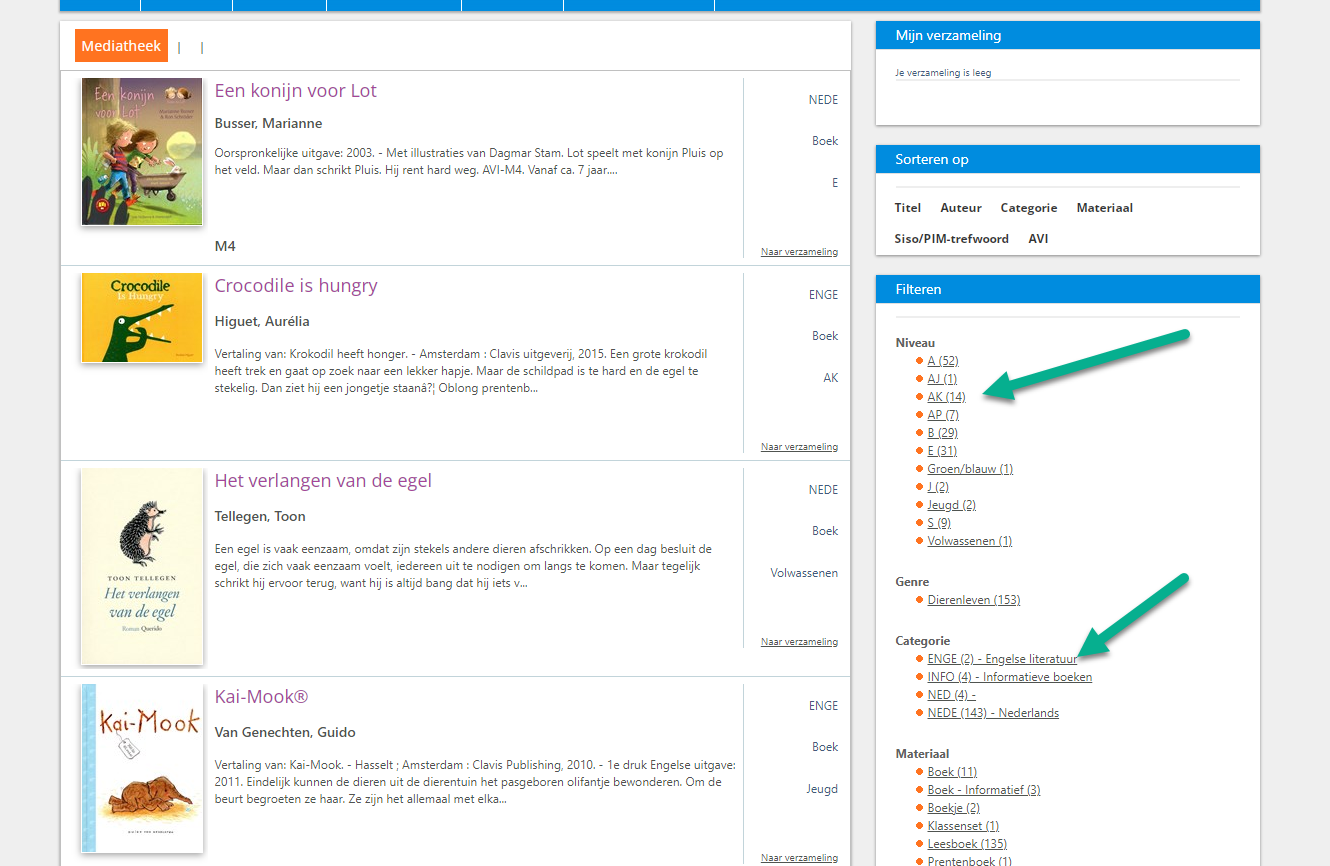Add Crocodile is hungry via Naar verzameling
This screenshot has width=1330, height=866.
(799, 447)
